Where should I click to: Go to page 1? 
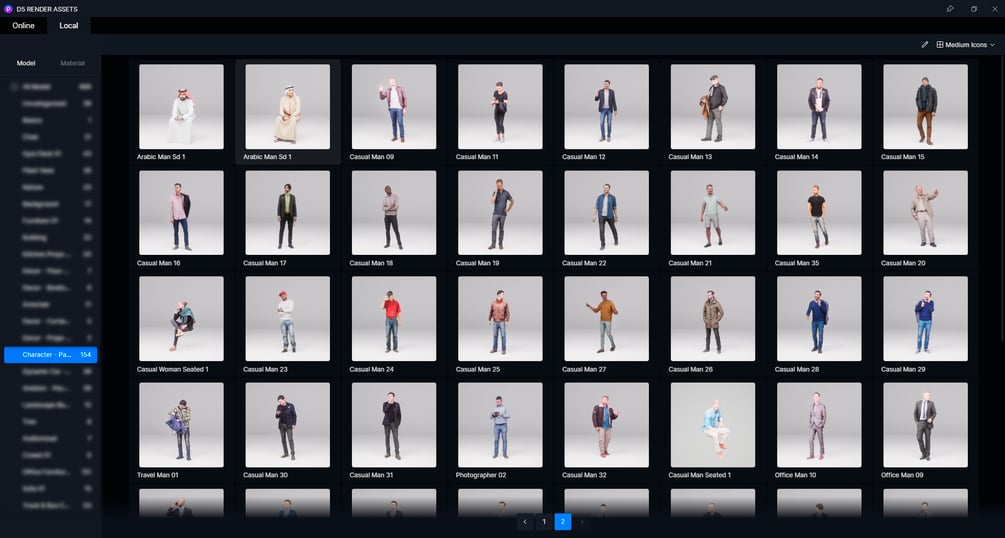pyautogui.click(x=544, y=522)
